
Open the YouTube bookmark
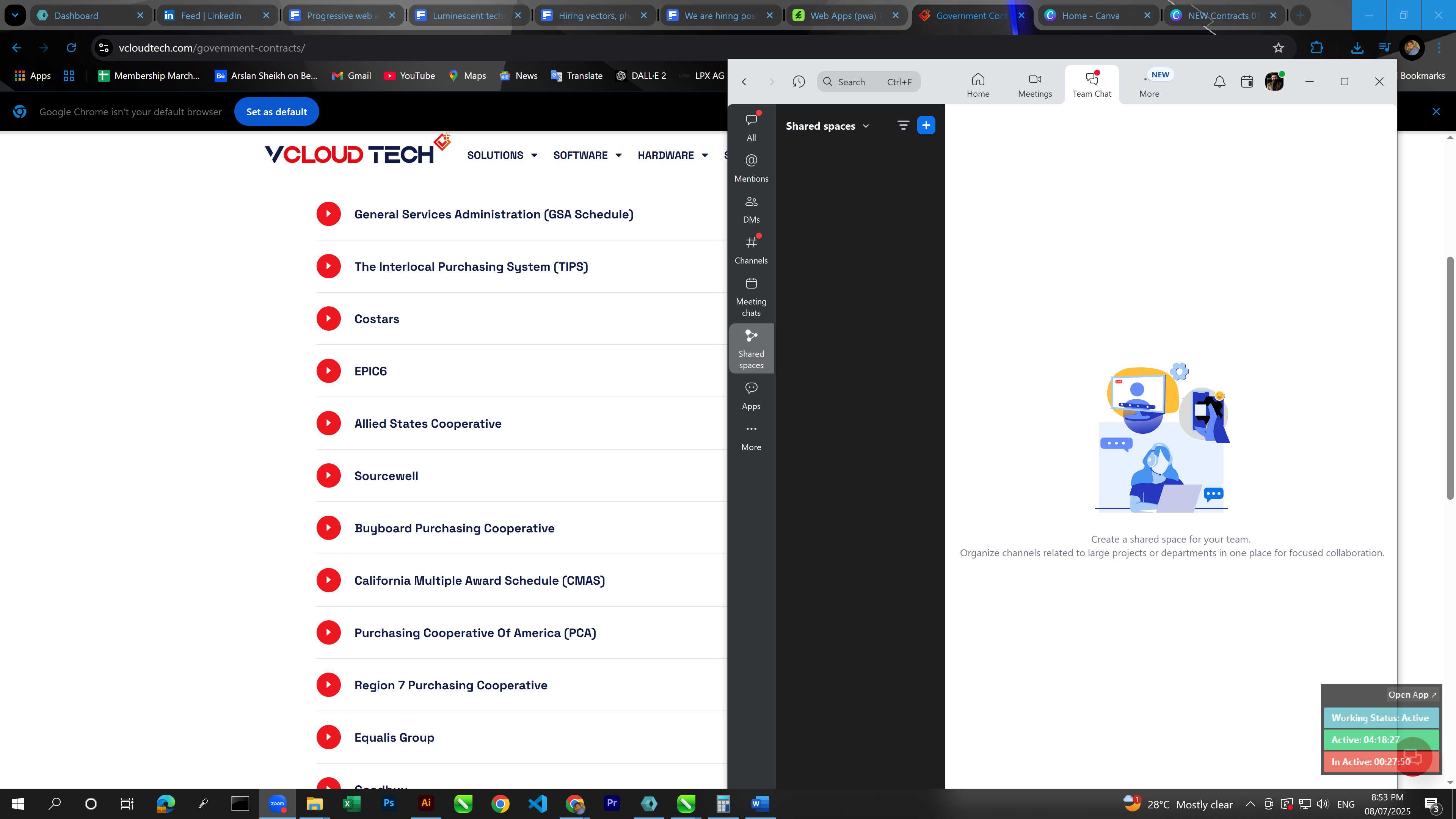tap(409, 76)
